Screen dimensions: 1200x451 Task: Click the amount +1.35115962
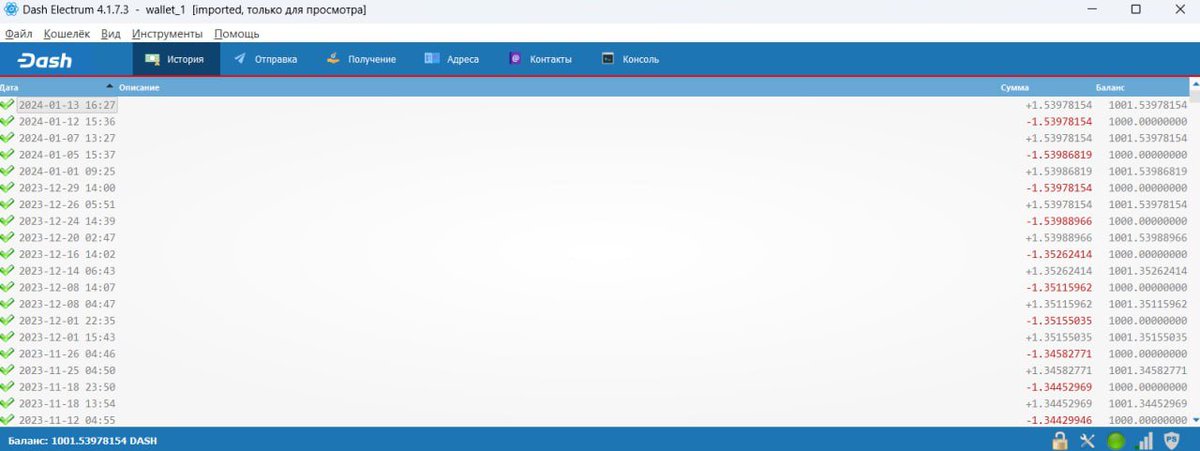(x=1059, y=304)
